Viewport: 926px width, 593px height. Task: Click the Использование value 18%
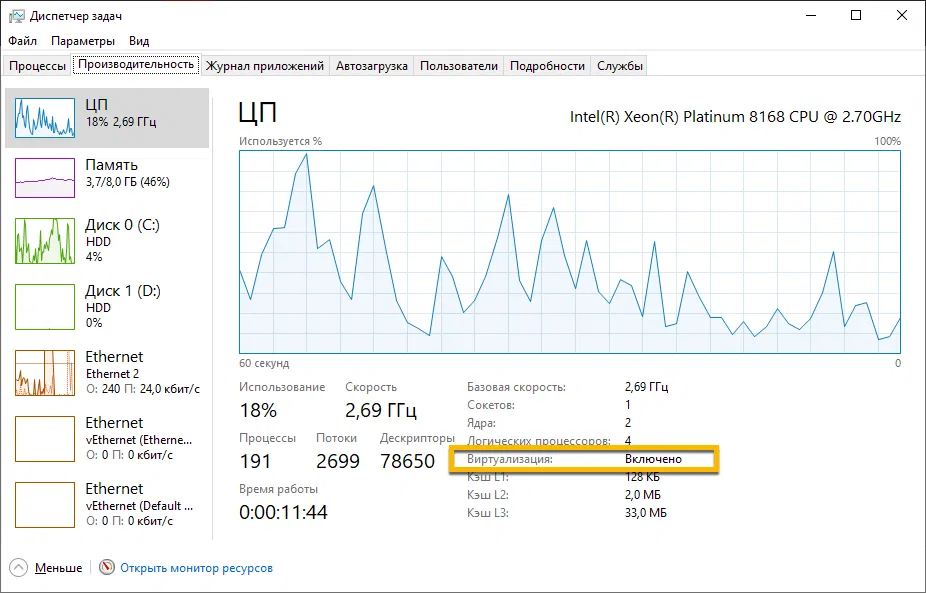pyautogui.click(x=258, y=410)
